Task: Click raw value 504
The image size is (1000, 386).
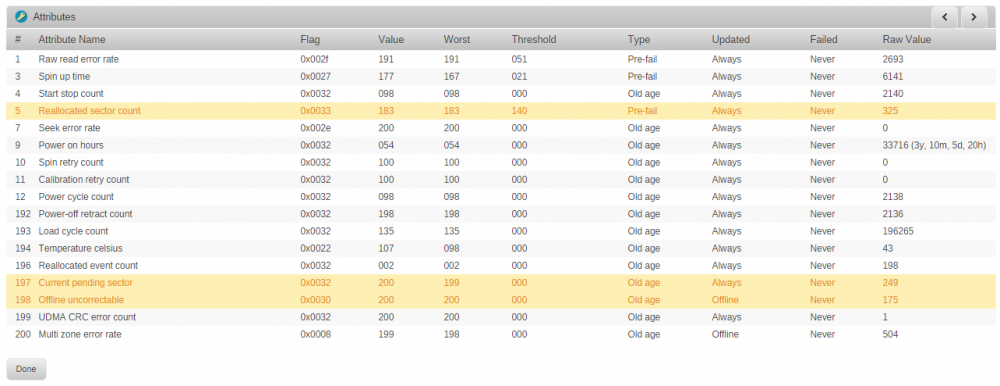Action: [890, 334]
